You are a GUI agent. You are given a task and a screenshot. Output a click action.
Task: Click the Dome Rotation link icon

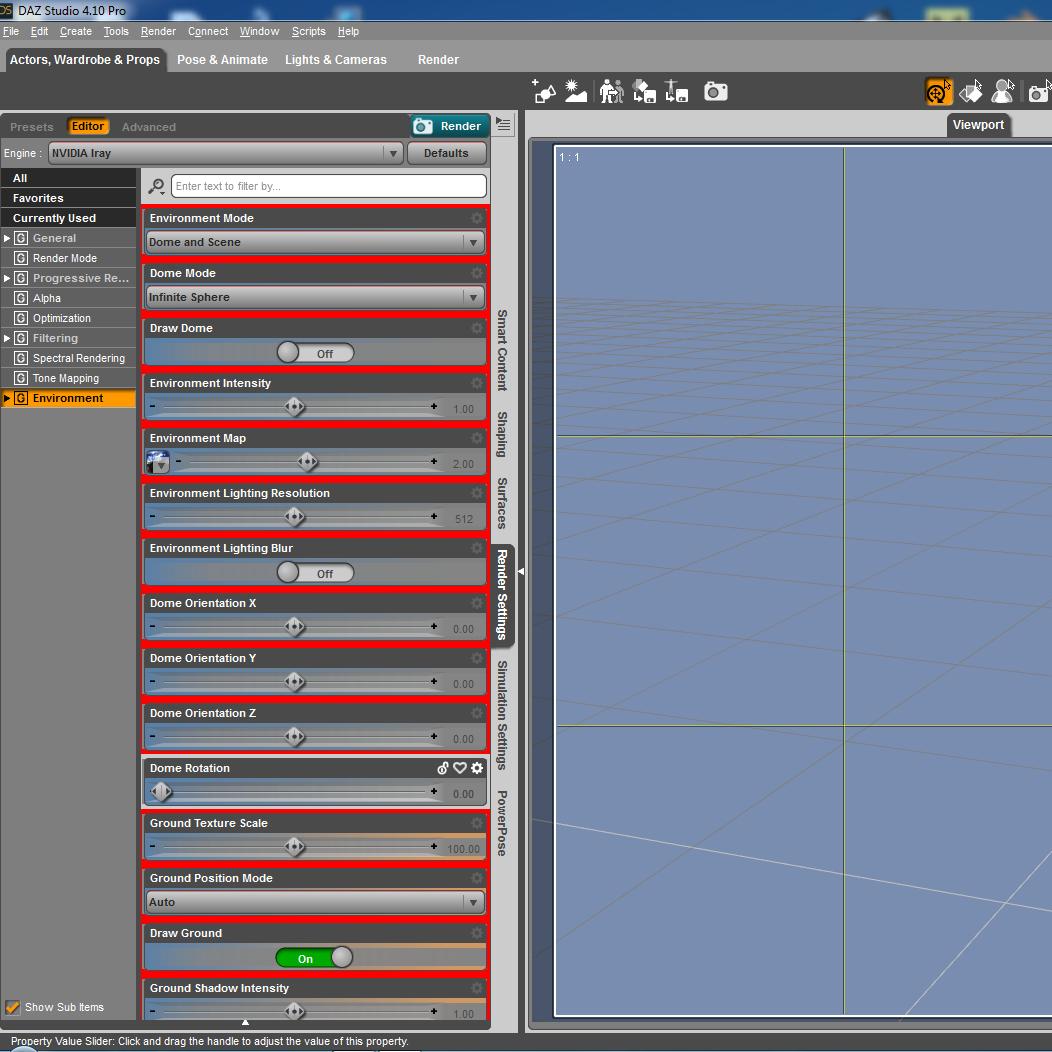pyautogui.click(x=443, y=768)
